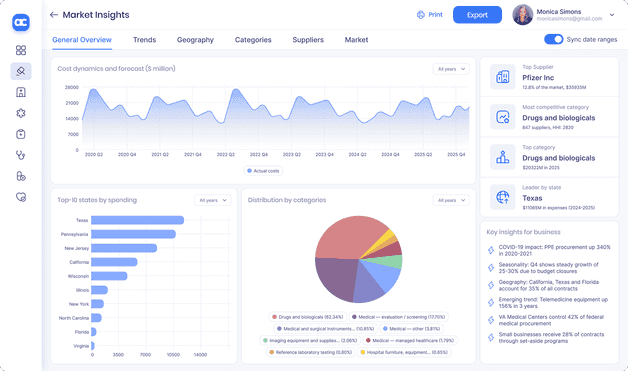Click the Top category podium icon

click(503, 157)
